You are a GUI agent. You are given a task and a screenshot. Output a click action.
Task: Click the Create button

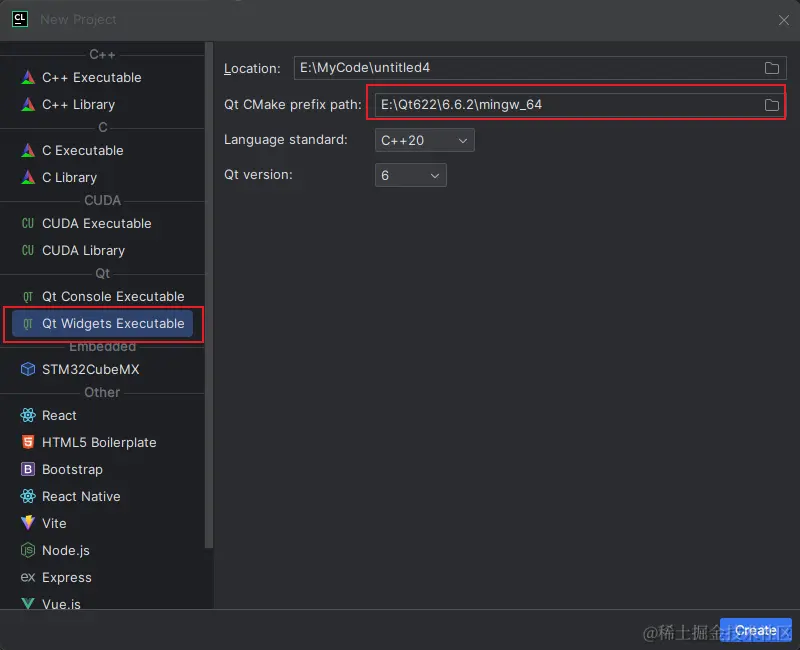[756, 630]
